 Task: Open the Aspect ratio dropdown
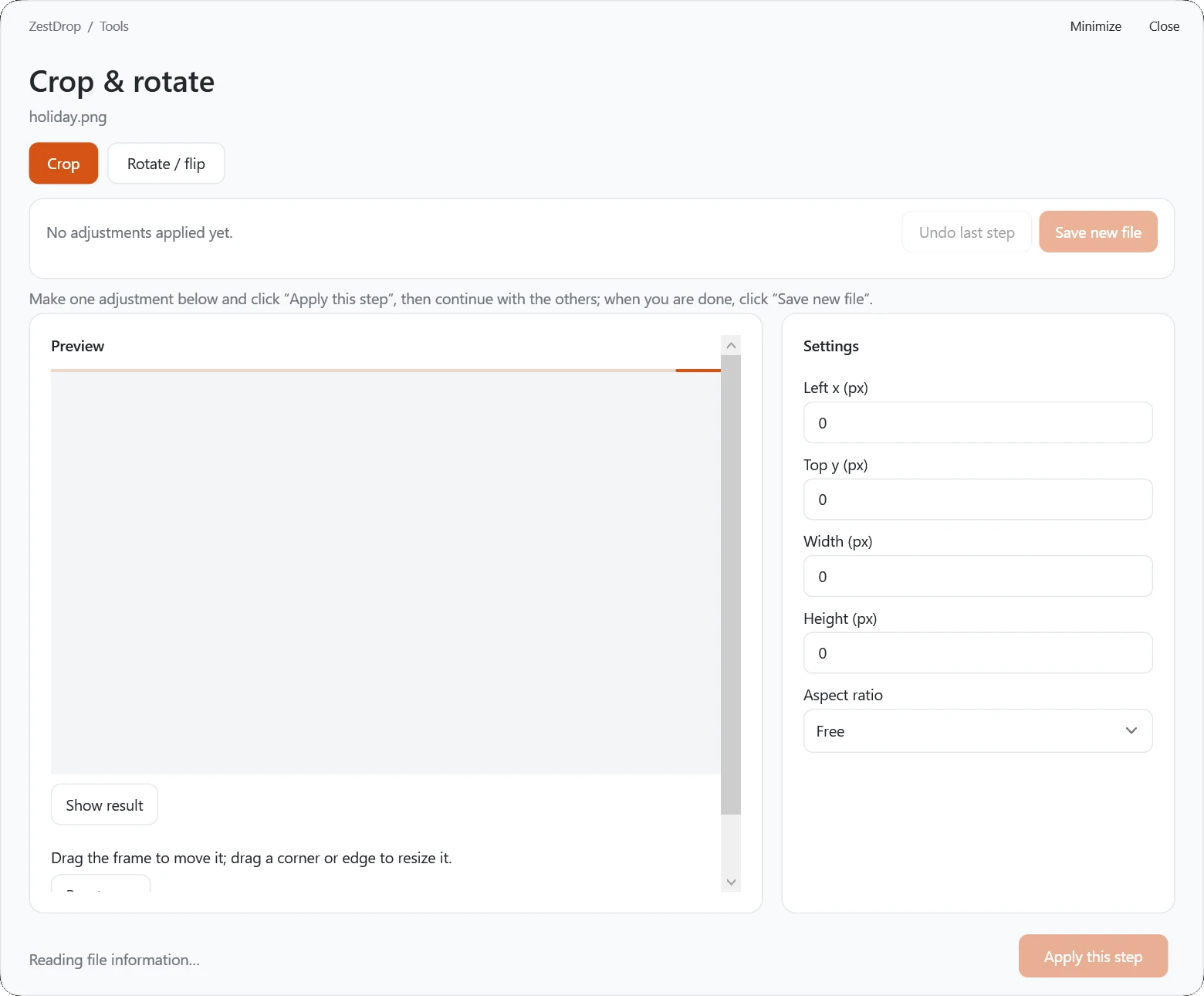click(x=978, y=730)
